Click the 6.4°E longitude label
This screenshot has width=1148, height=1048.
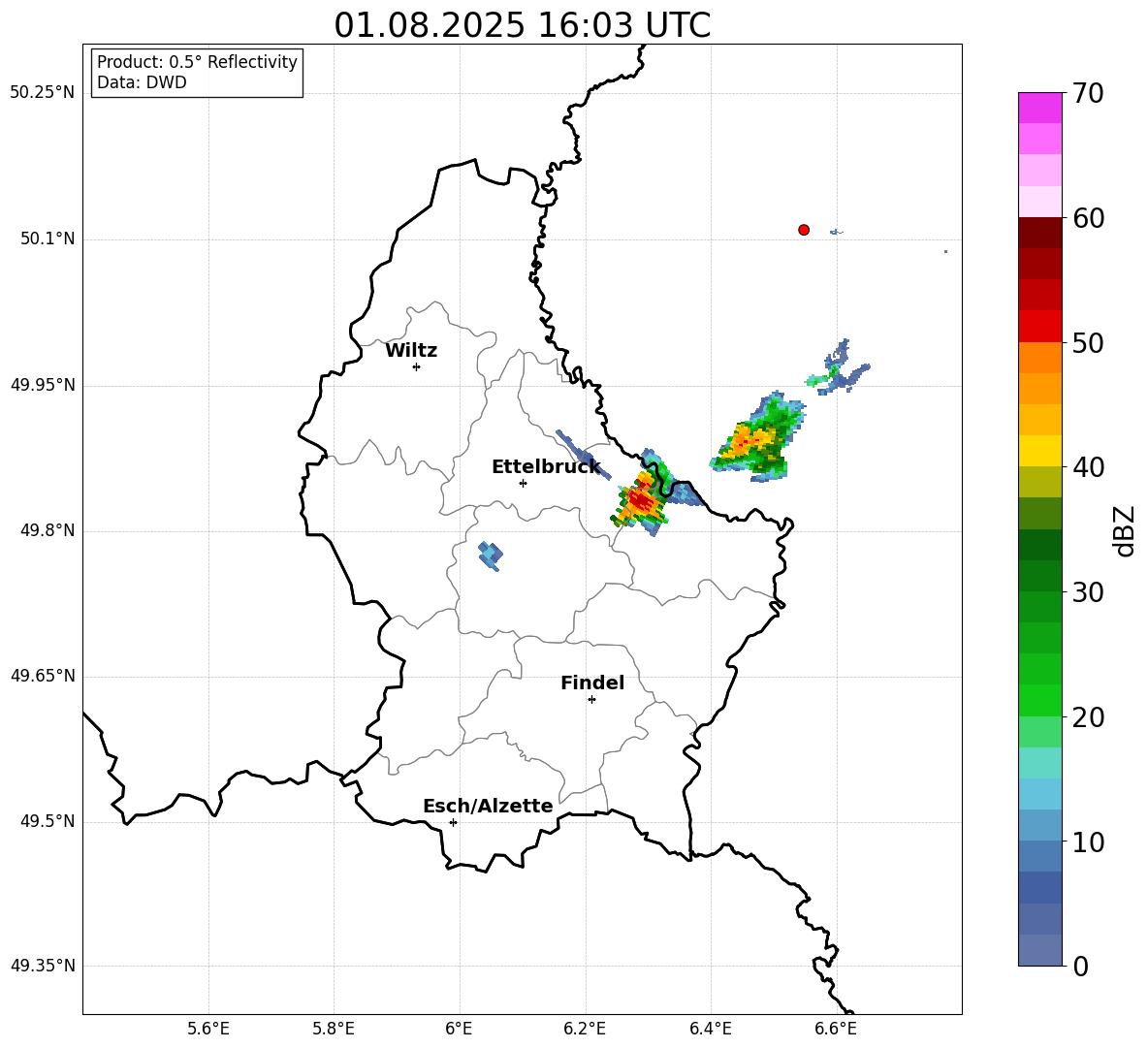[x=710, y=1029]
